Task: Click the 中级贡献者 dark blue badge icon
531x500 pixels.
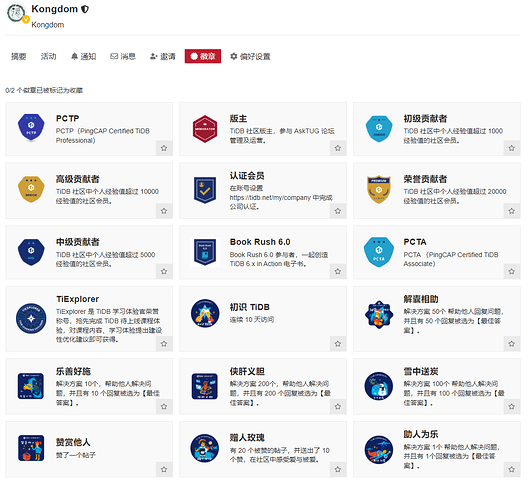Action: (31, 252)
